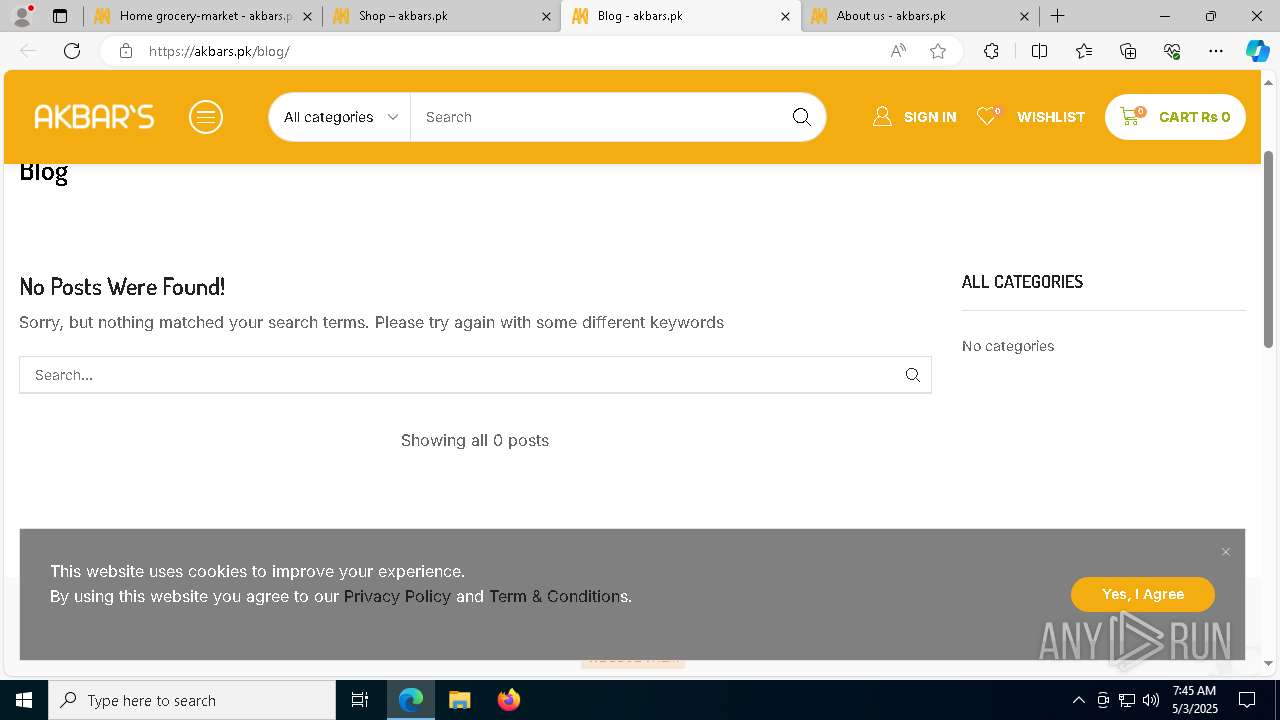Open the Collections panel
This screenshot has height=720, width=1280.
(x=1128, y=51)
